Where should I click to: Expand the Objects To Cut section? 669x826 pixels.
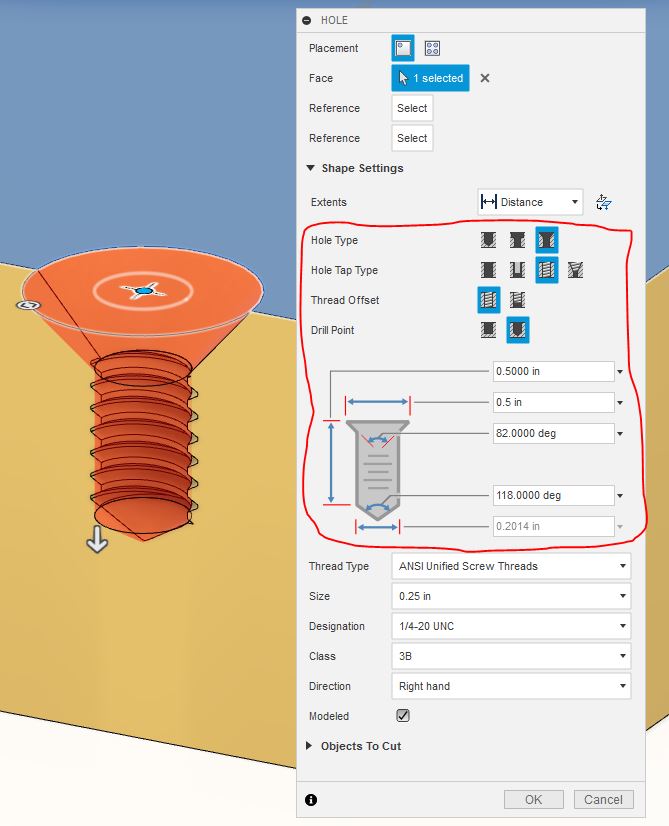(x=309, y=746)
